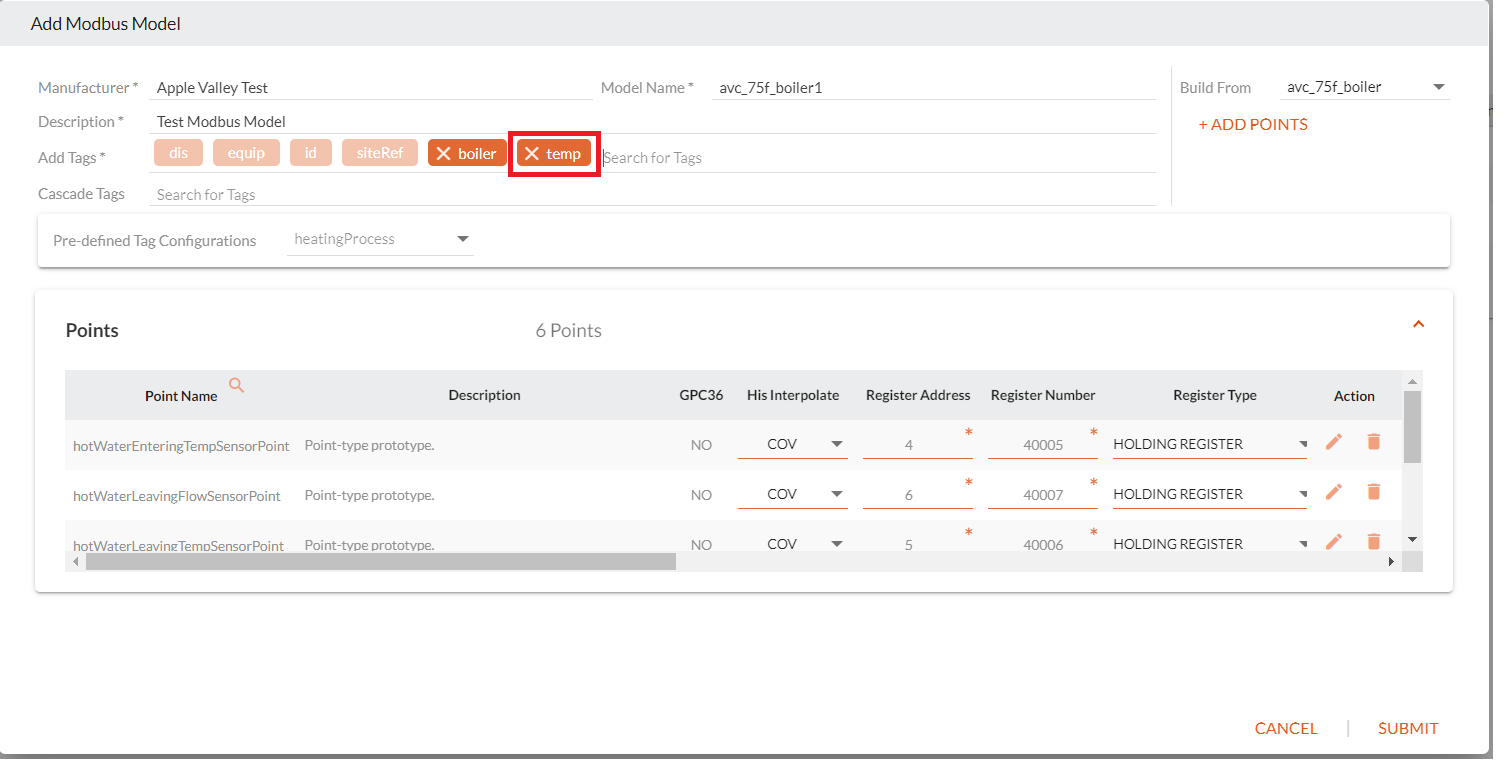Open the Build From dropdown
The height and width of the screenshot is (763, 1503).
(1365, 87)
